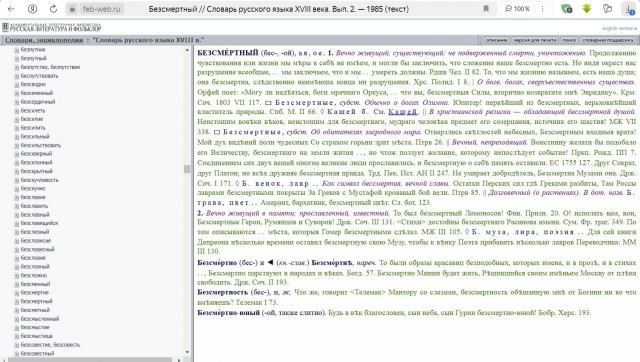Bookmark this page with the bookmark icon
Viewport: 640px width, 362px height.
pyautogui.click(x=486, y=9)
